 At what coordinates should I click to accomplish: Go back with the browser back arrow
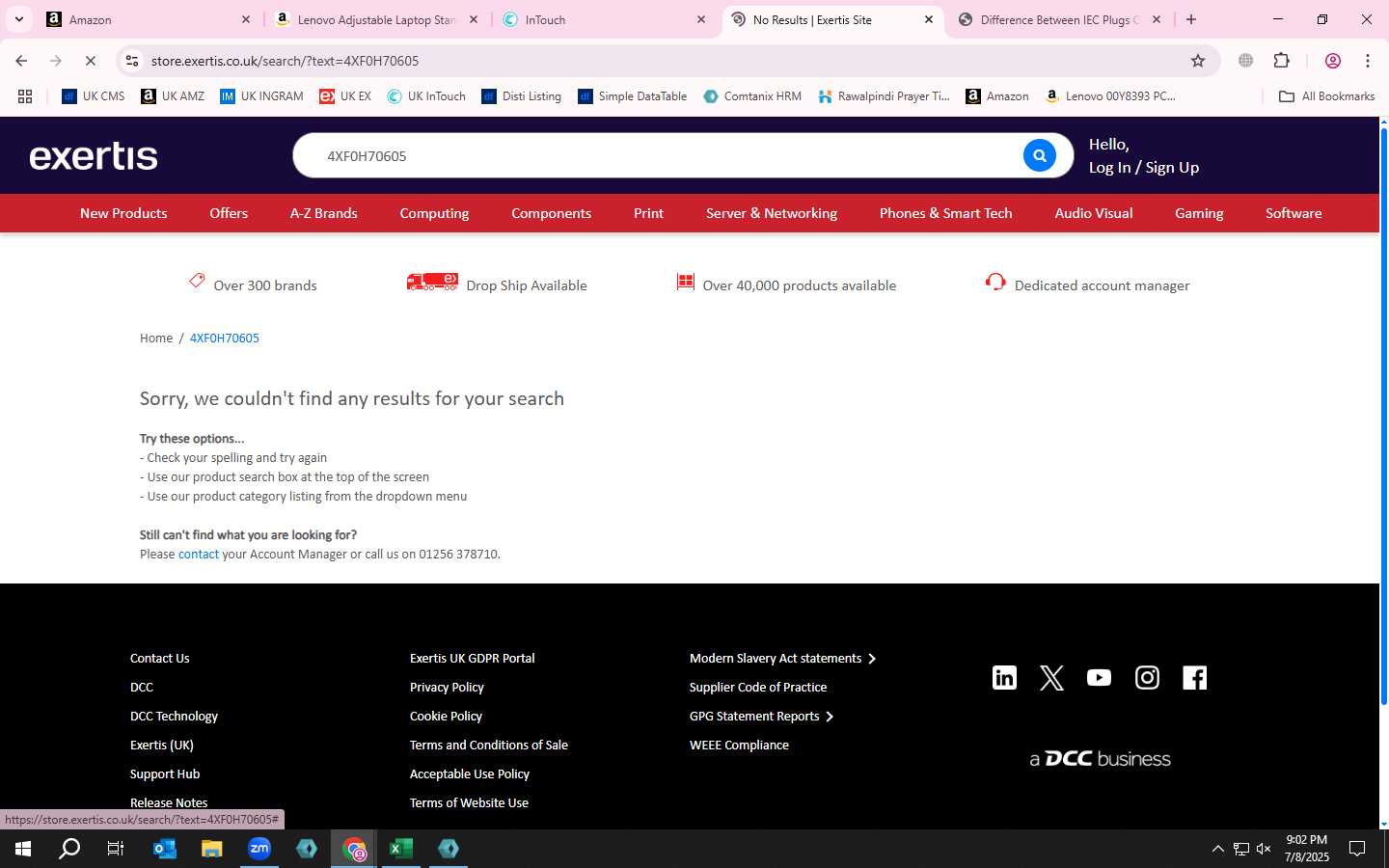click(21, 61)
